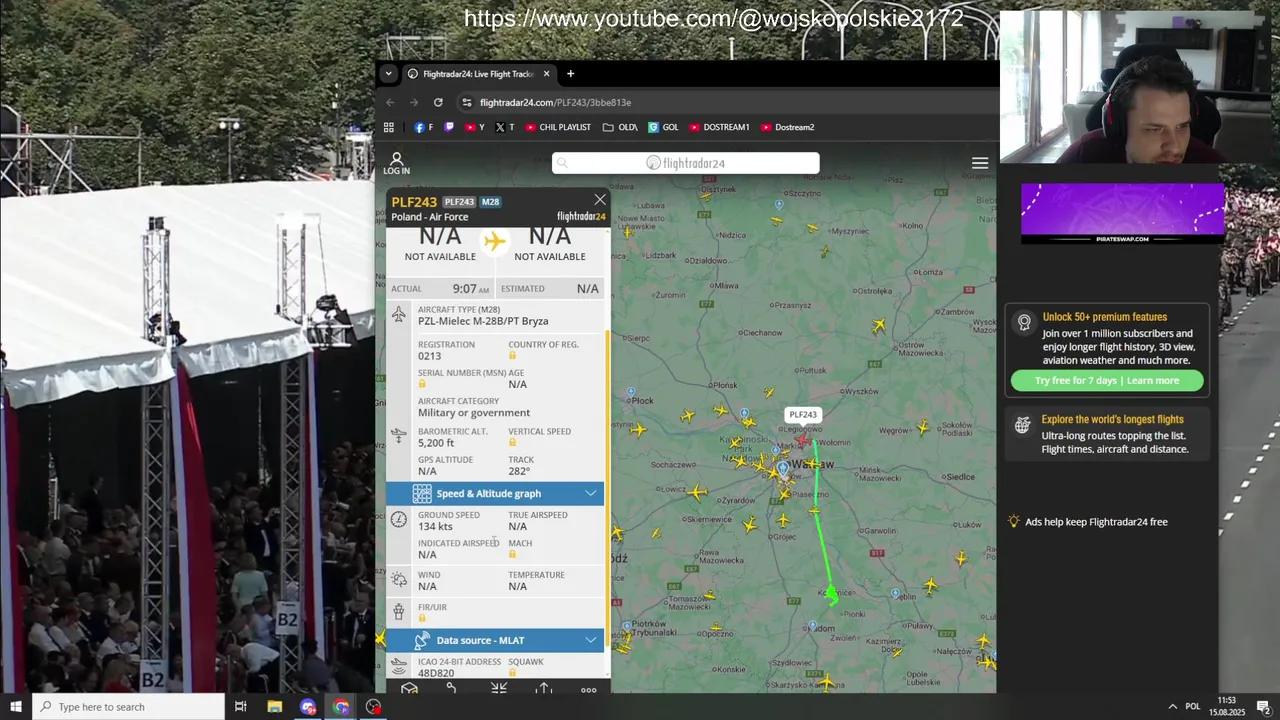This screenshot has height=720, width=1280.
Task: Click the LOG IN user icon
Action: [x=396, y=163]
